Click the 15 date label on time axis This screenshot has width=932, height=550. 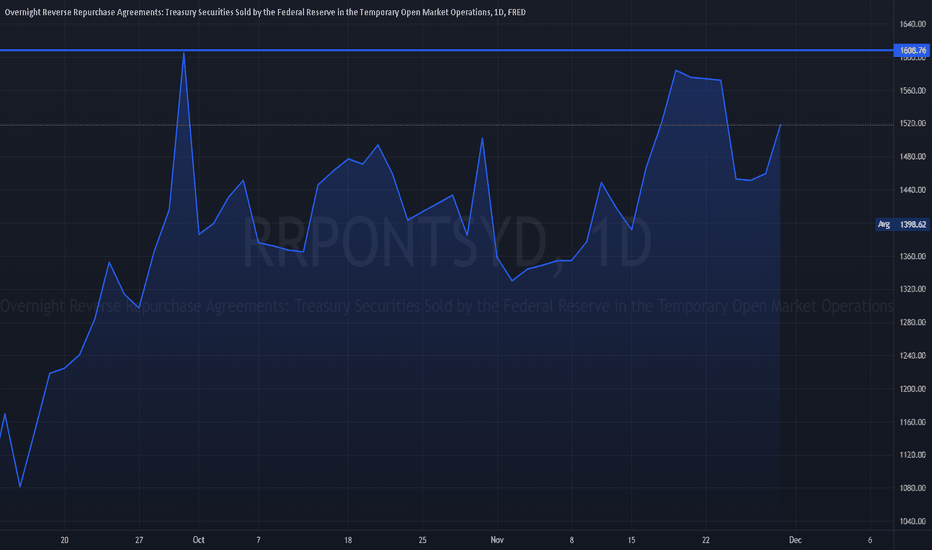pyautogui.click(x=631, y=540)
